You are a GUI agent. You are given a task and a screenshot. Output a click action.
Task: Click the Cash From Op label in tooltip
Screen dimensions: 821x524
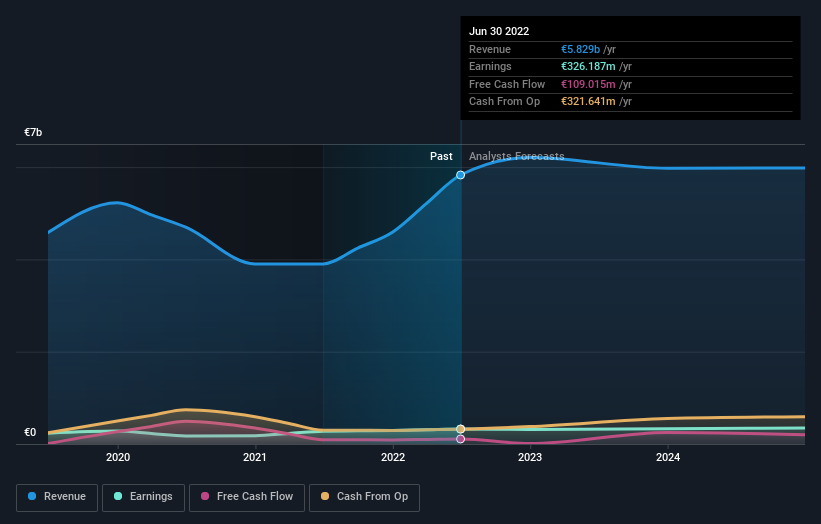[x=504, y=102]
